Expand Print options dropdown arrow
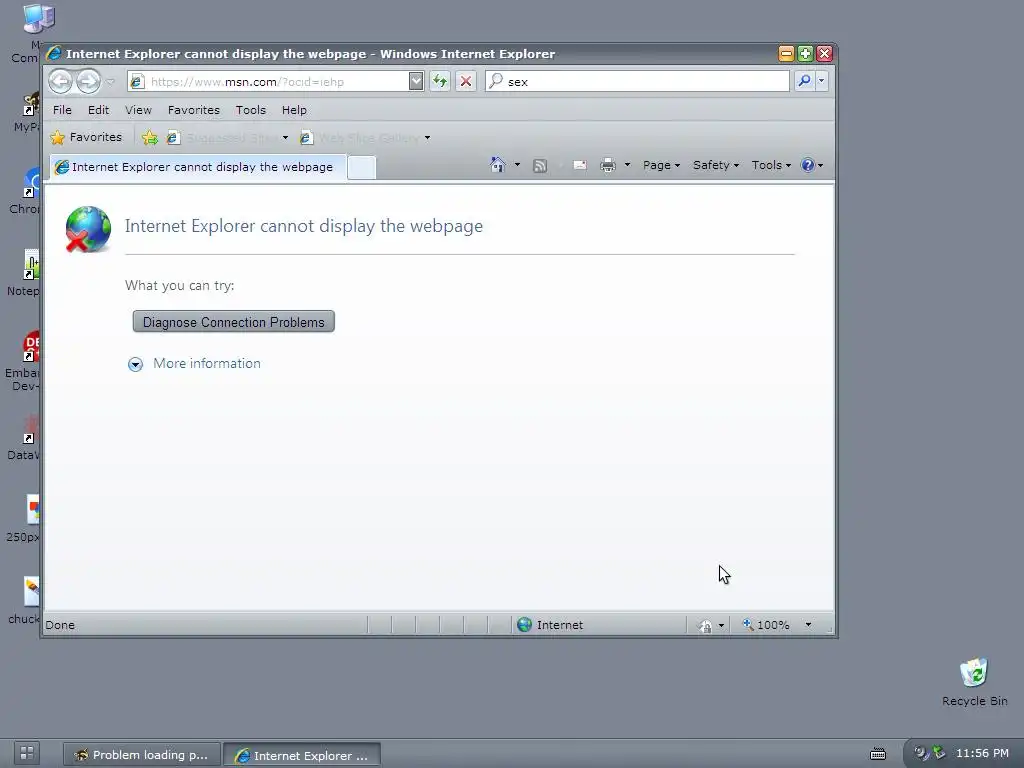The height and width of the screenshot is (768, 1024). coord(627,165)
